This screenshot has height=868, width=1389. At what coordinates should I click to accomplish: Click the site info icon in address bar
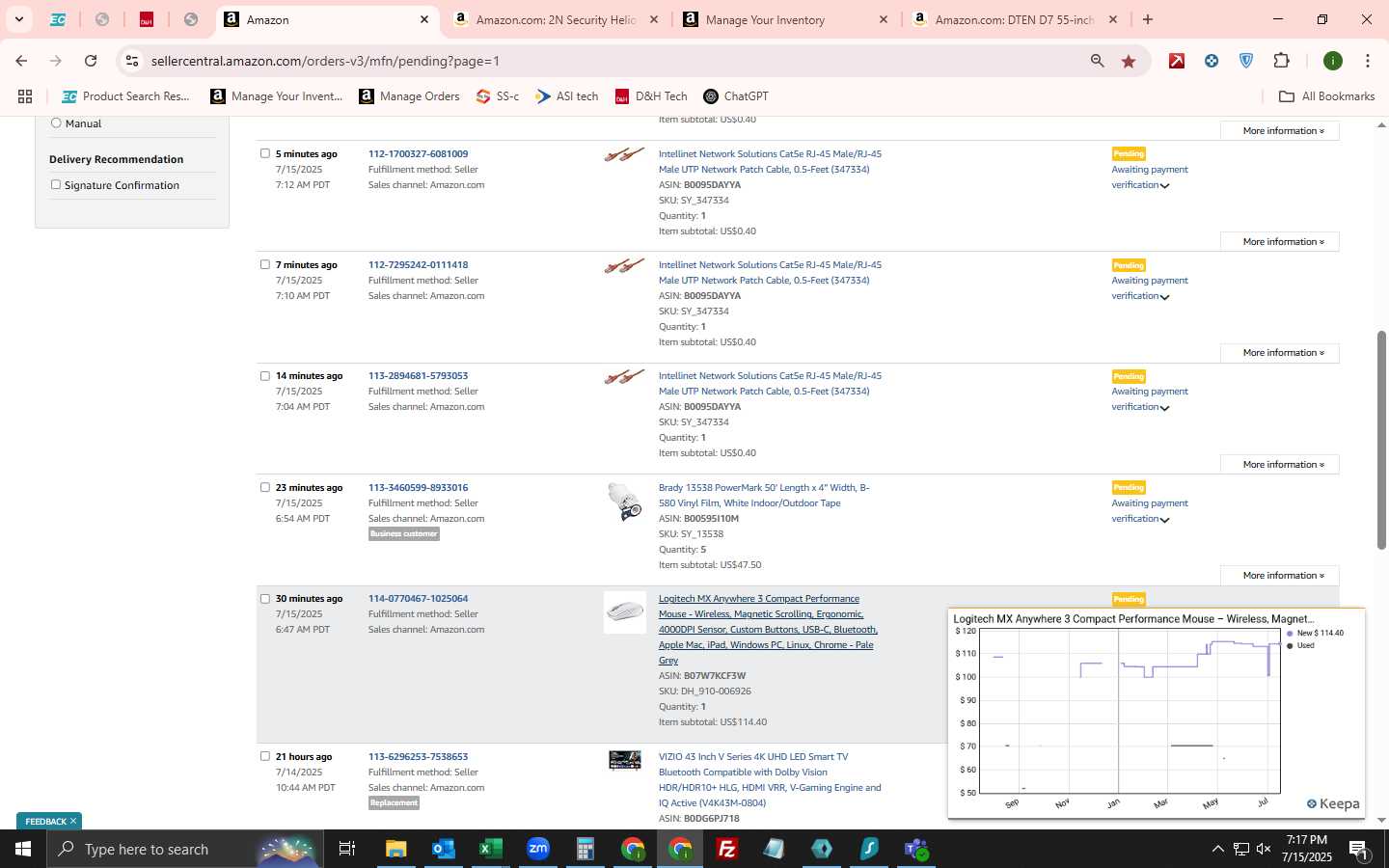[132, 61]
